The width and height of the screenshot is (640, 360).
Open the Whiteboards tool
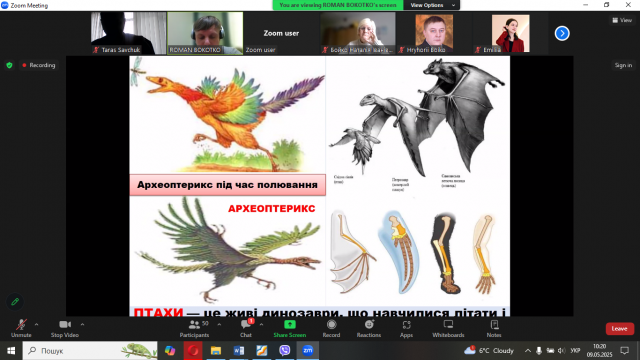448,329
